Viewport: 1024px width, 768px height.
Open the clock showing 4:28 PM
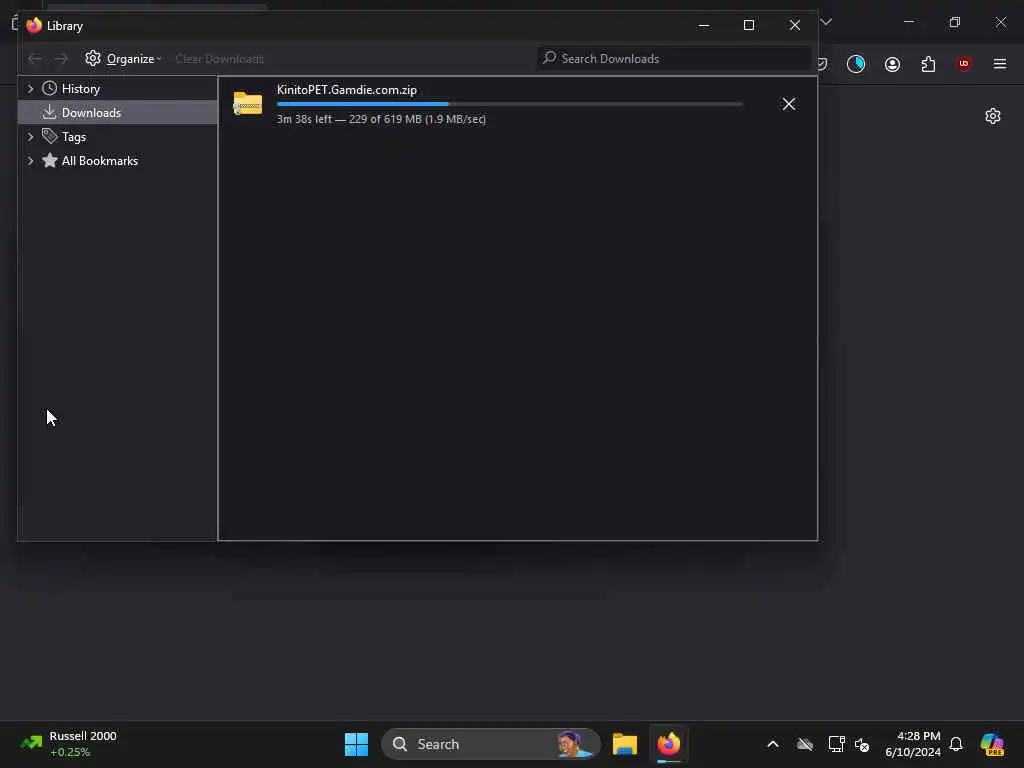click(913, 744)
